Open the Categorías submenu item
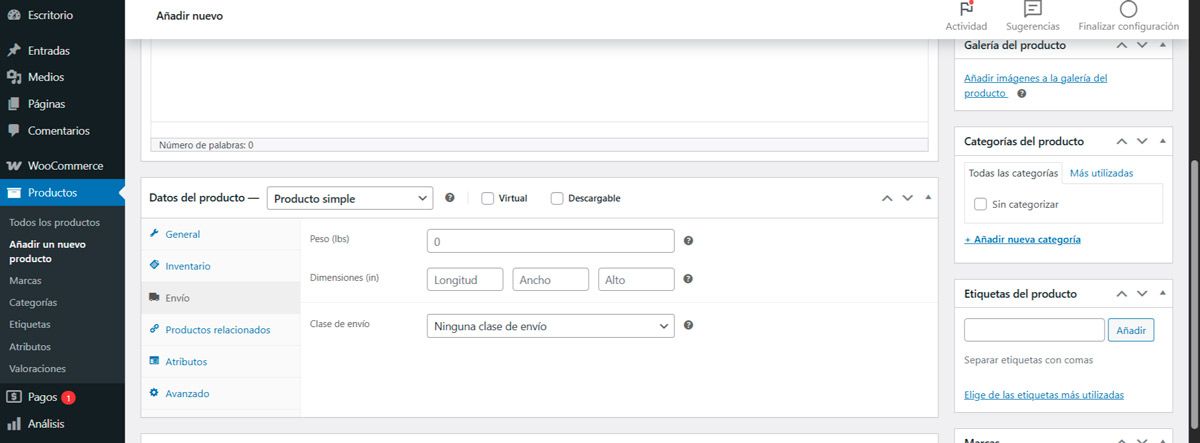The height and width of the screenshot is (443, 1200). [x=32, y=302]
